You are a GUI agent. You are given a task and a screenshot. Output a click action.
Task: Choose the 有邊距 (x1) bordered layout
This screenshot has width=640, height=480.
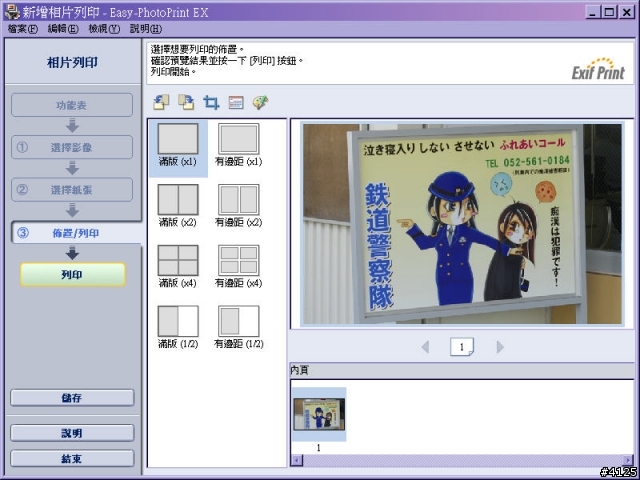[x=238, y=145]
